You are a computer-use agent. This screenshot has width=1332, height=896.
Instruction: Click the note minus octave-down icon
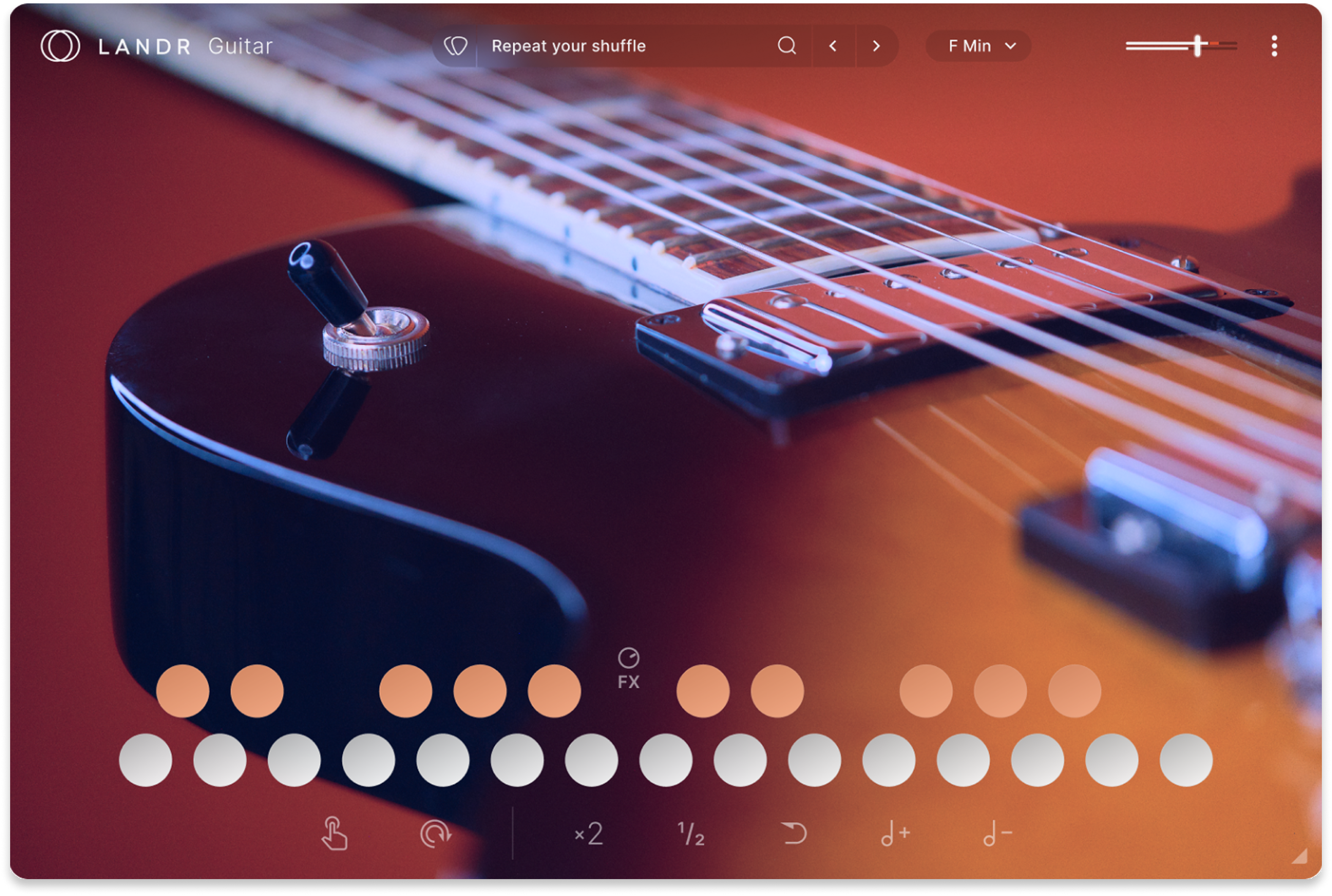tap(997, 834)
